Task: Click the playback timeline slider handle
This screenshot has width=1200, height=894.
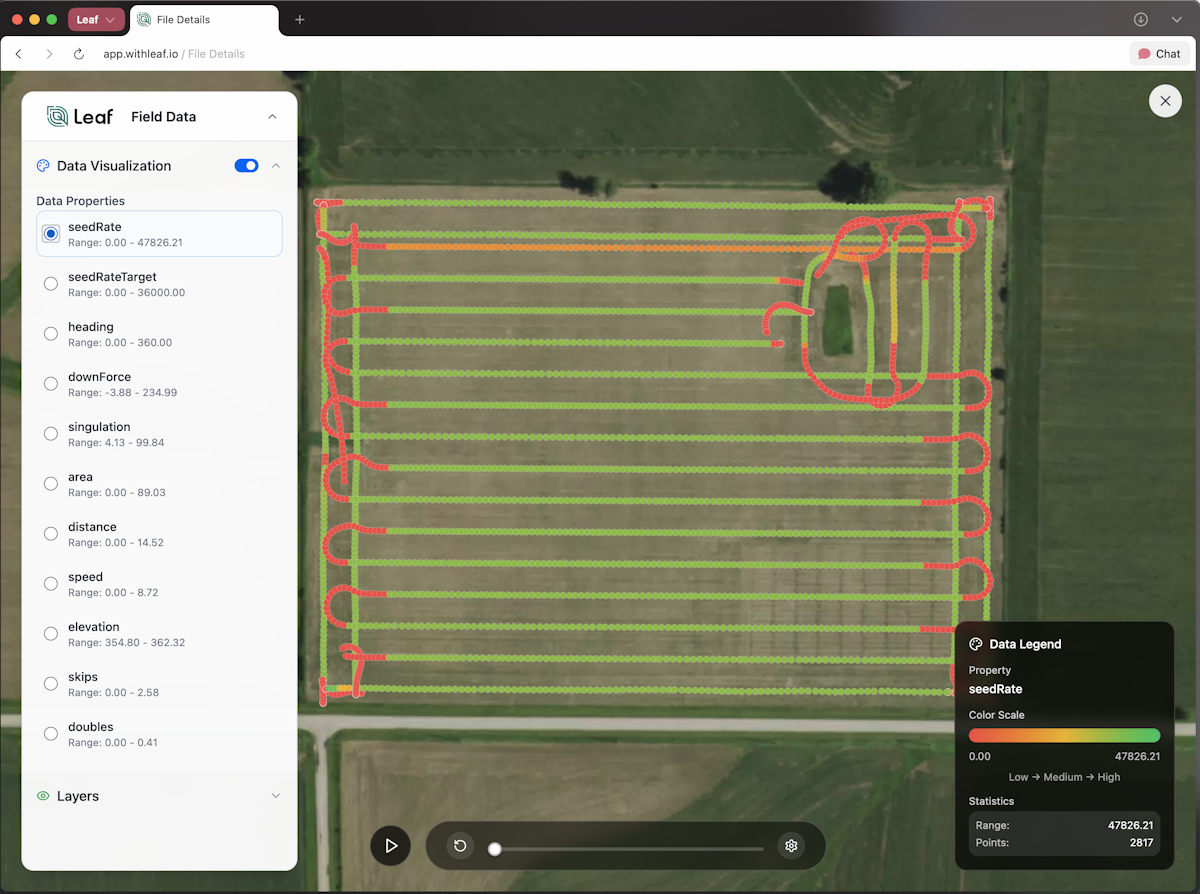Action: tap(494, 849)
